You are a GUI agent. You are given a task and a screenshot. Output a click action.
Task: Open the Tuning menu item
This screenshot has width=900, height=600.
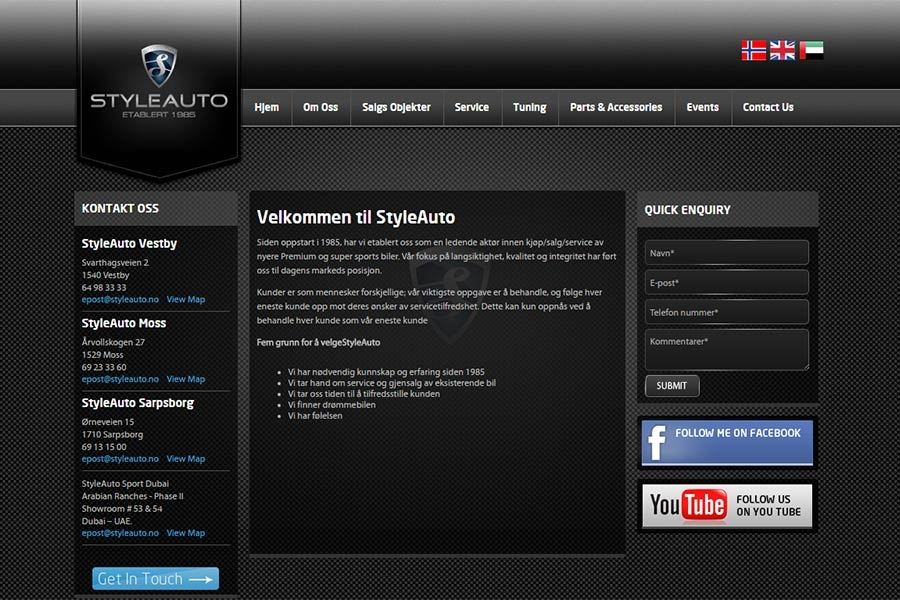[x=530, y=107]
